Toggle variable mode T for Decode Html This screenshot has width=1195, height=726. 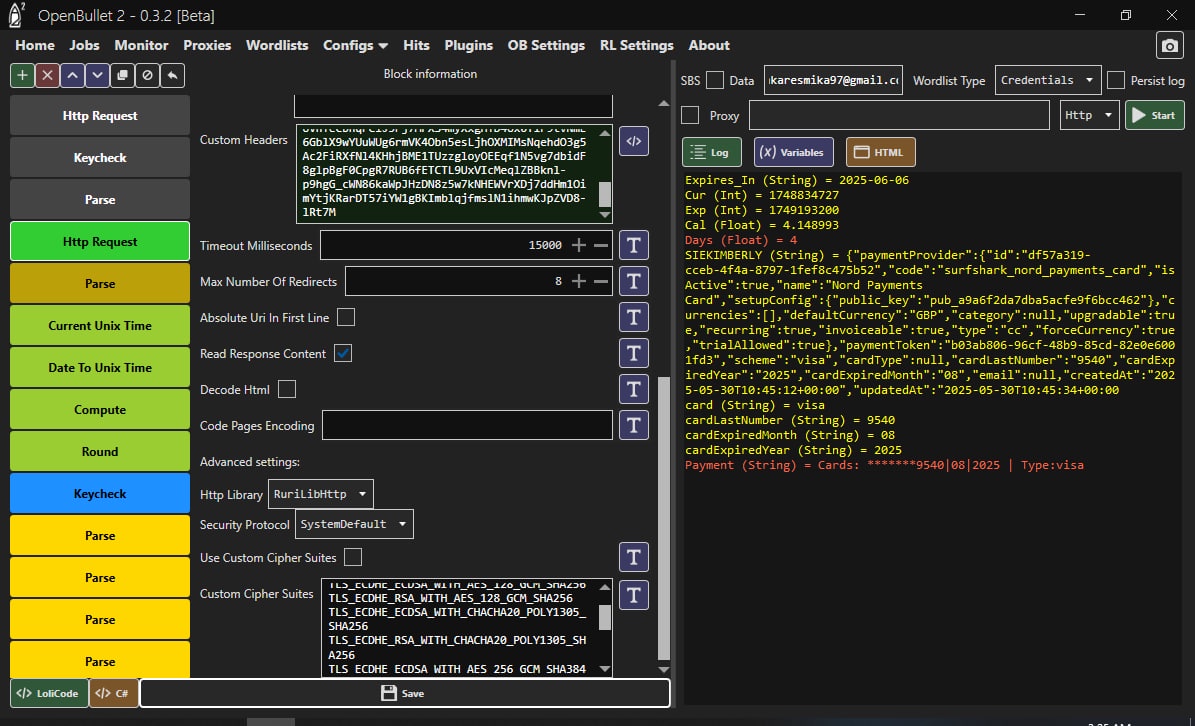[633, 389]
